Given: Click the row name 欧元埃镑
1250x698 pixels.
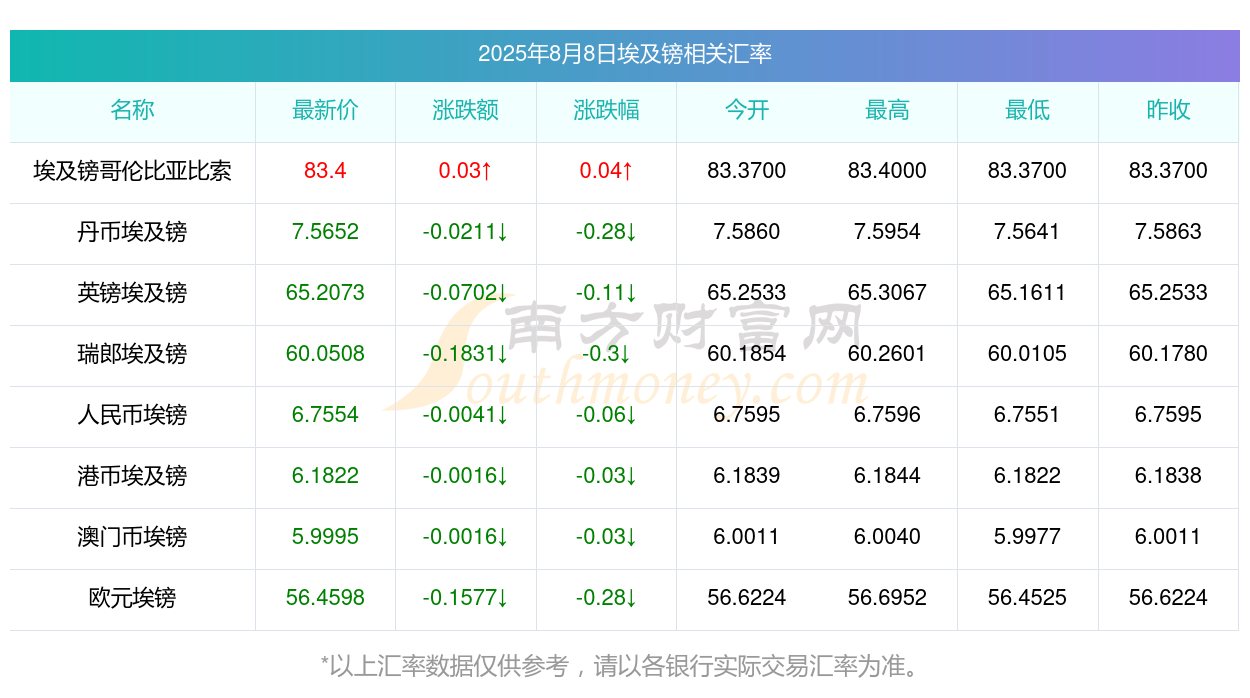Looking at the screenshot, I should coord(132,598).
